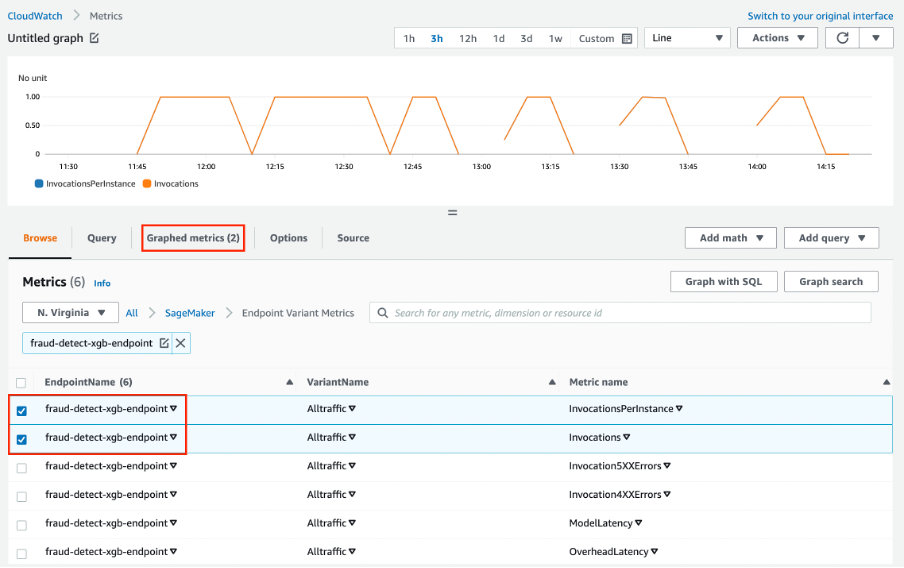Check the OverheadLatency row checkbox

point(22,554)
